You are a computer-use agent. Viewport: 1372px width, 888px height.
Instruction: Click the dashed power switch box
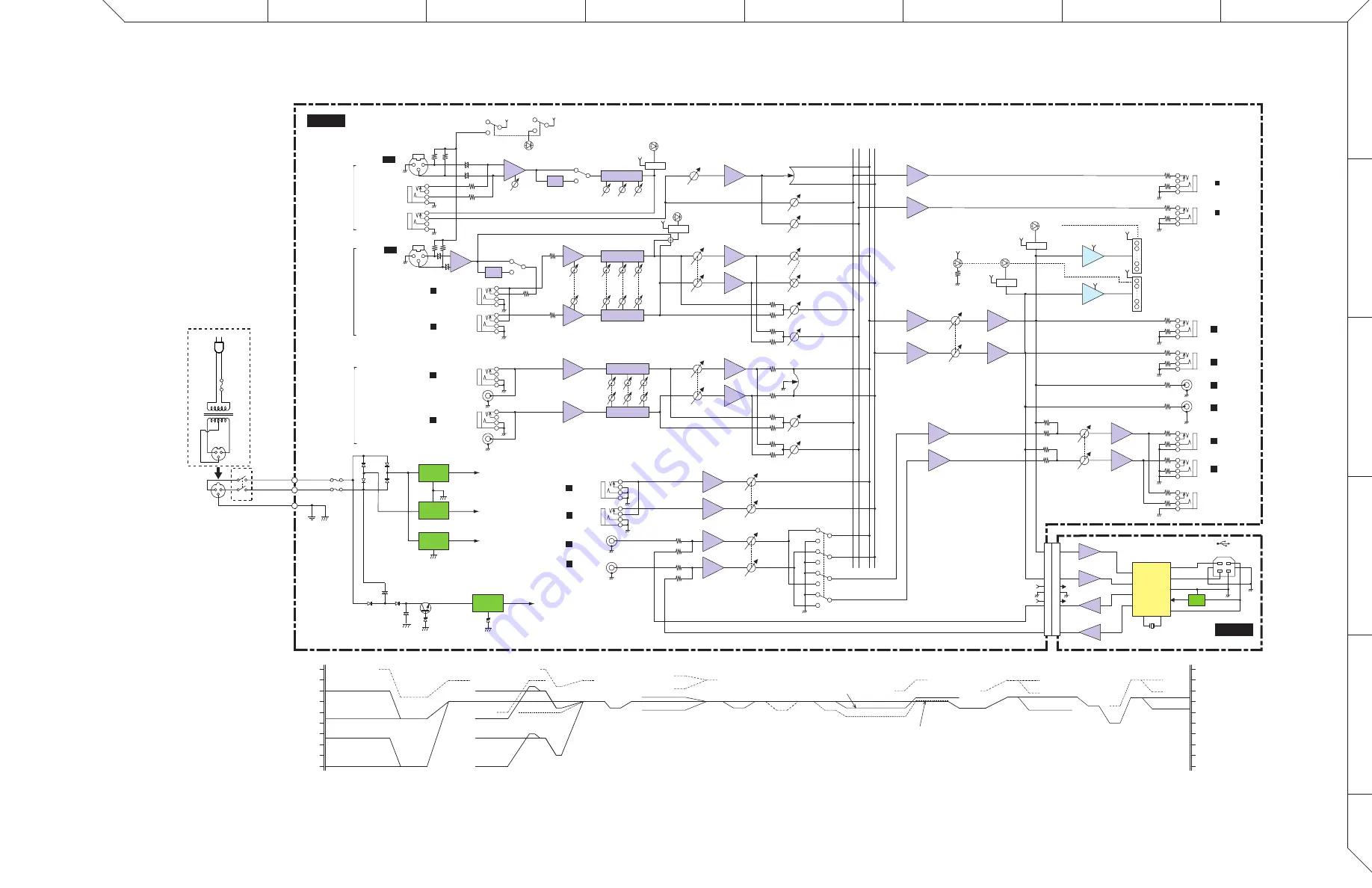coord(242,484)
